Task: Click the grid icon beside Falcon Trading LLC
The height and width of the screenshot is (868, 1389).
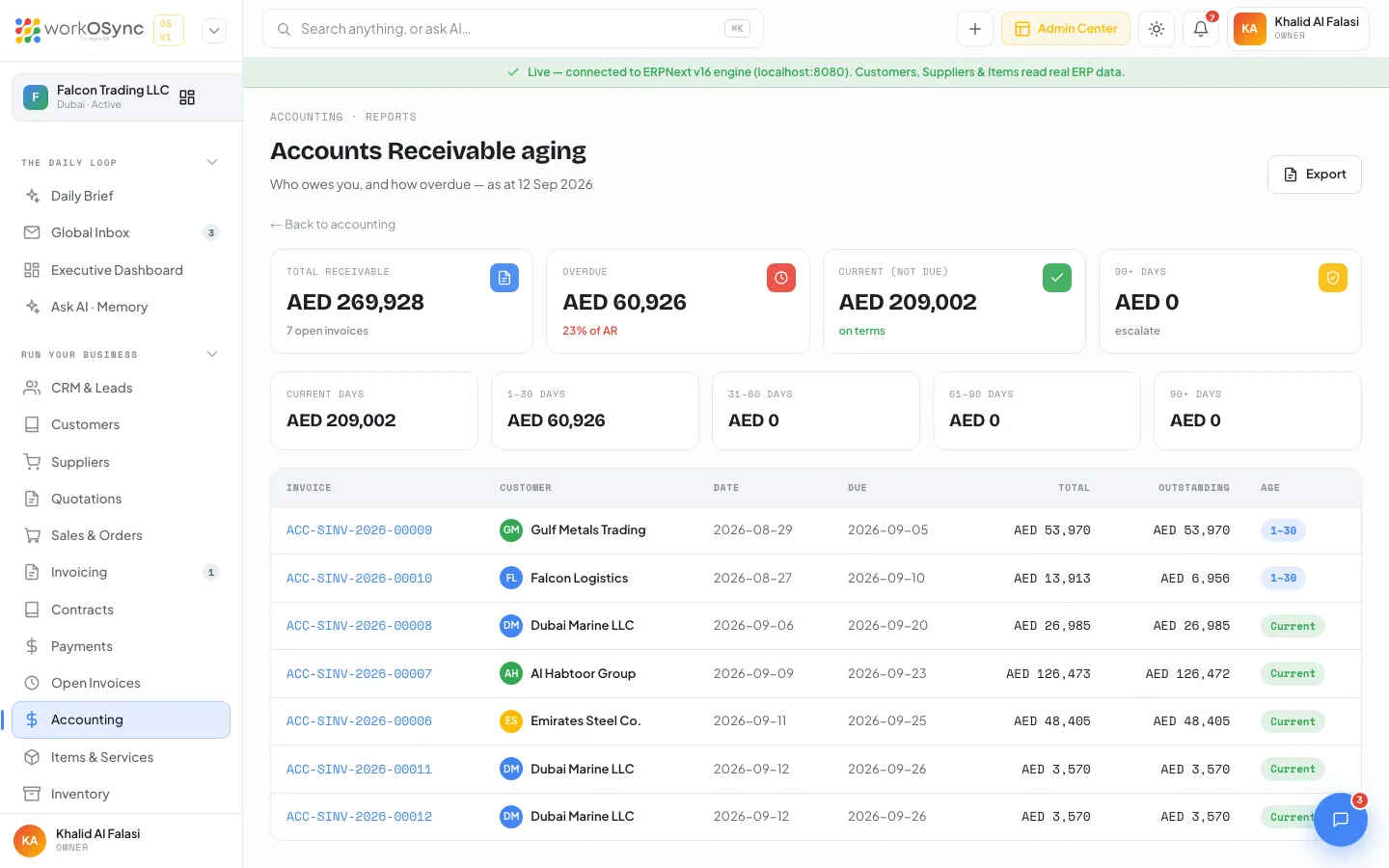Action: tap(187, 97)
